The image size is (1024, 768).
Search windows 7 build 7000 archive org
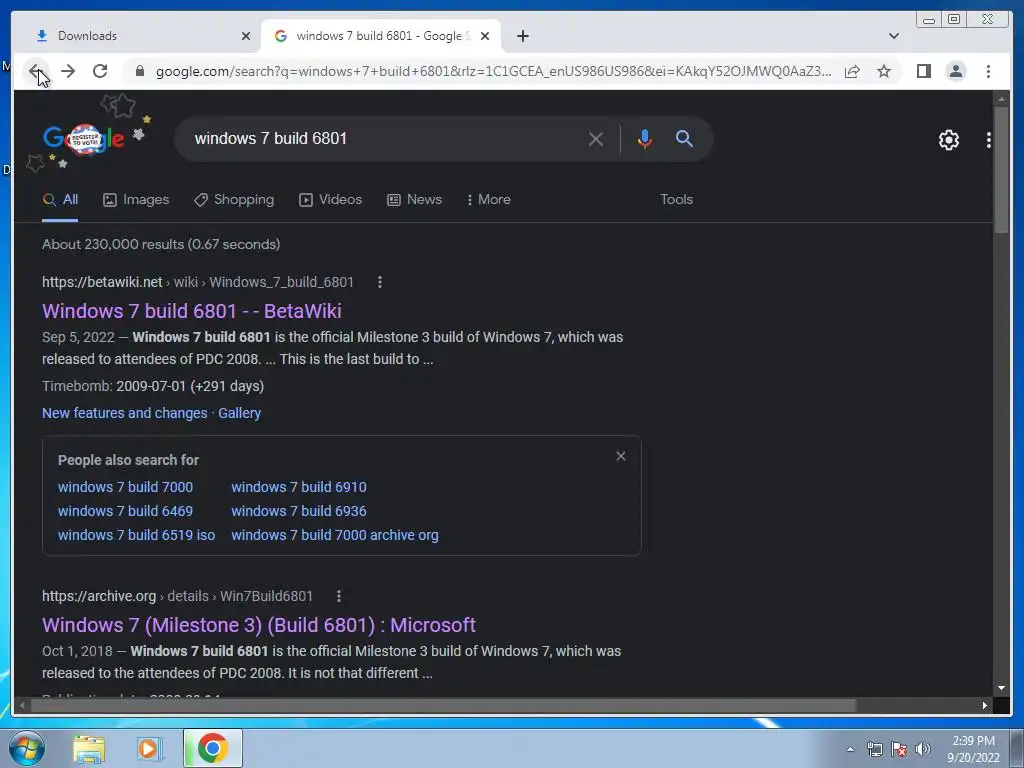pos(335,536)
